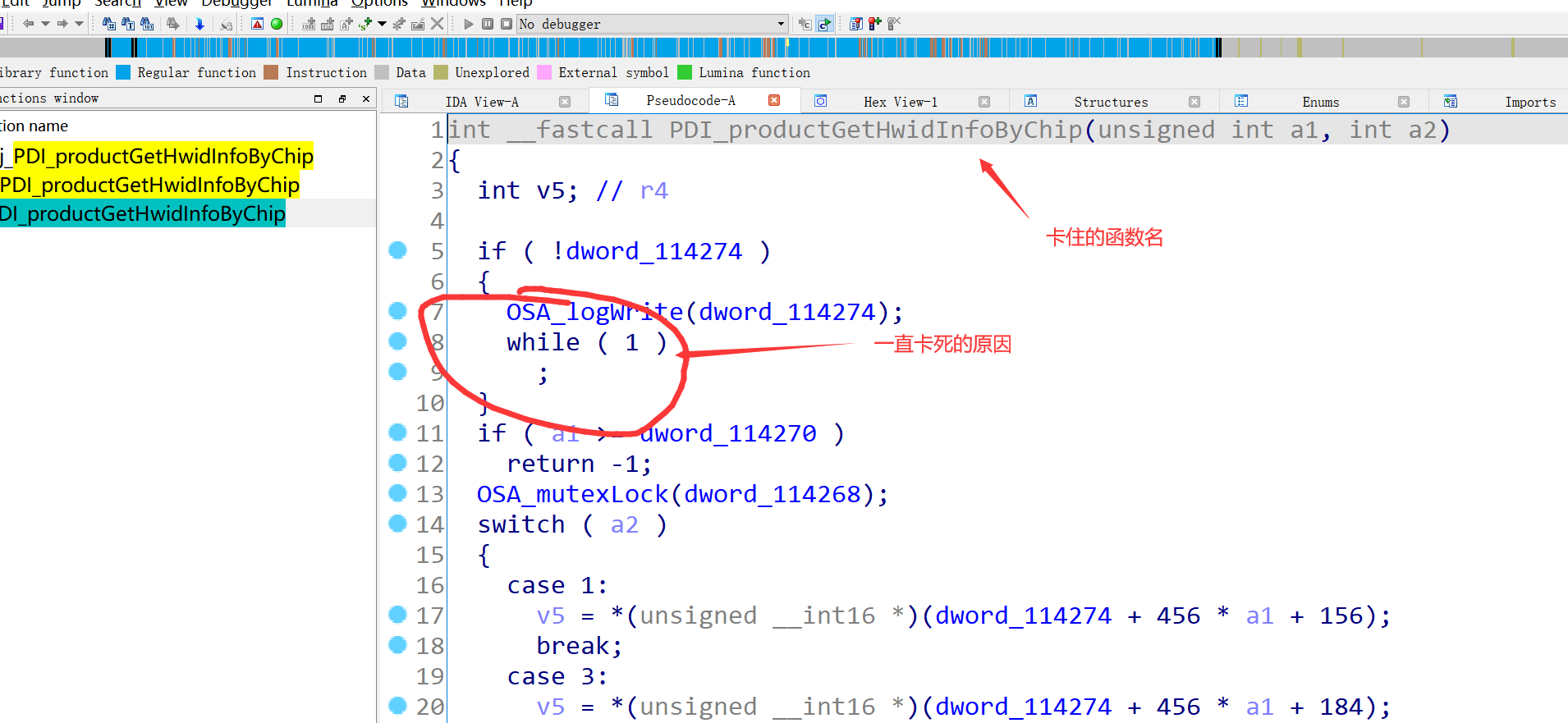Click the 'Function name' column header
The height and width of the screenshot is (723, 1568).
point(34,126)
